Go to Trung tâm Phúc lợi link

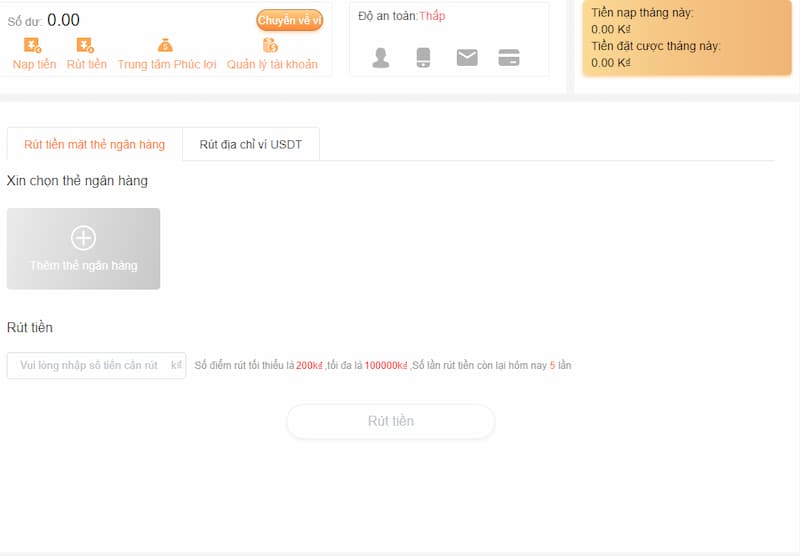click(166, 65)
